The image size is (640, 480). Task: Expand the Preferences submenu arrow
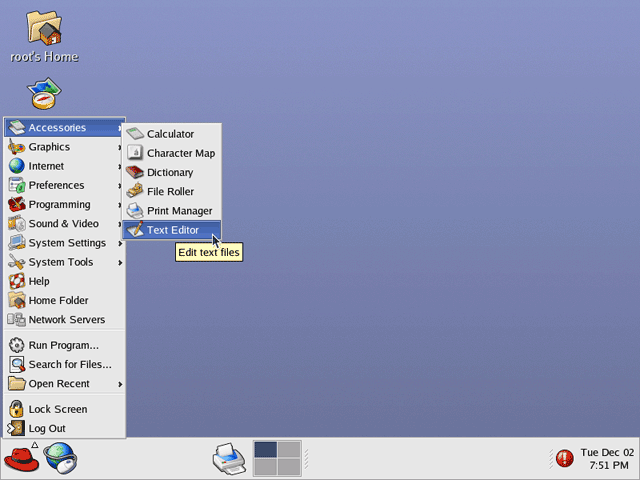click(x=120, y=186)
